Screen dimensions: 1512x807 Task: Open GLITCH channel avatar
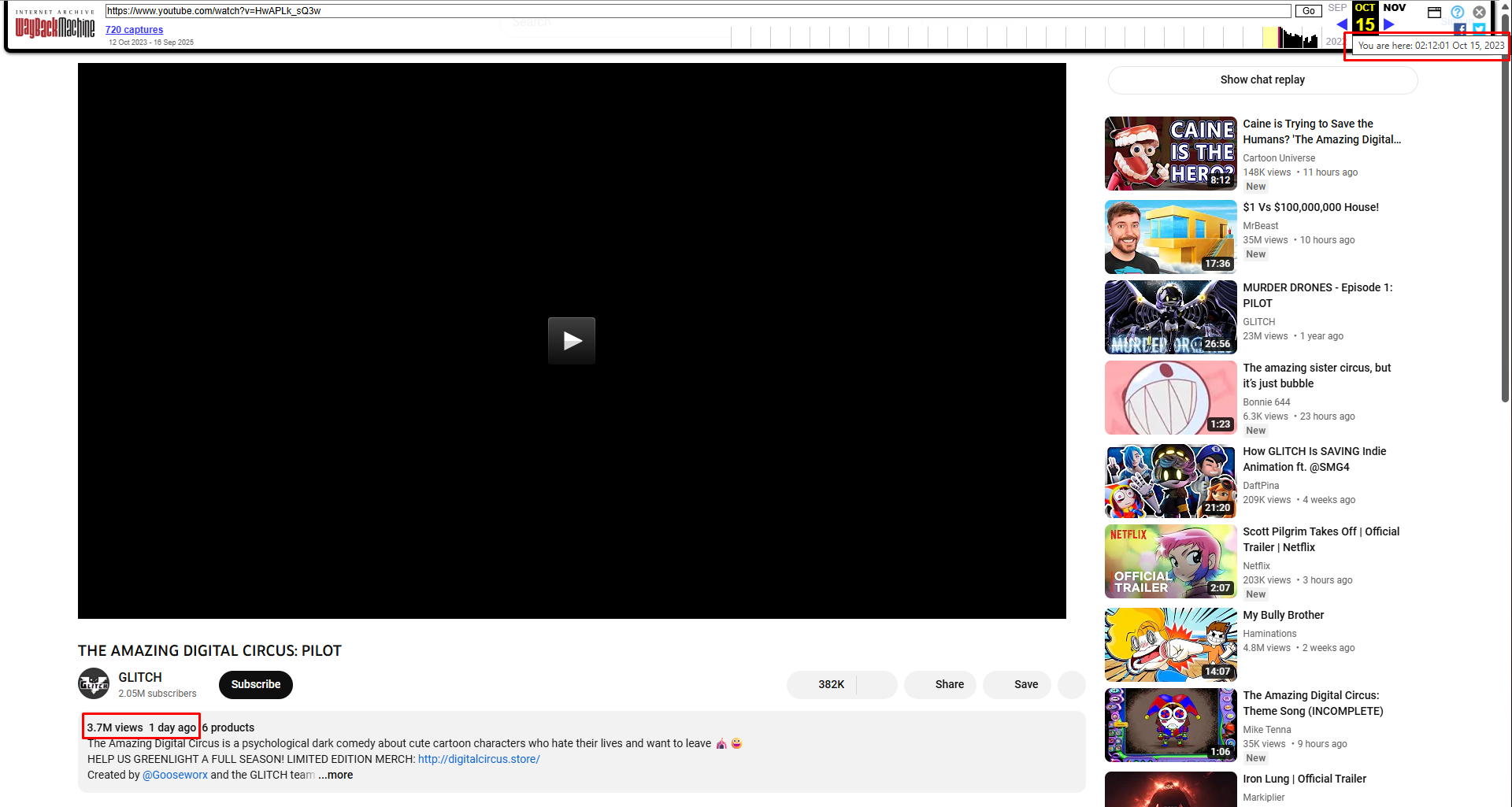click(94, 683)
